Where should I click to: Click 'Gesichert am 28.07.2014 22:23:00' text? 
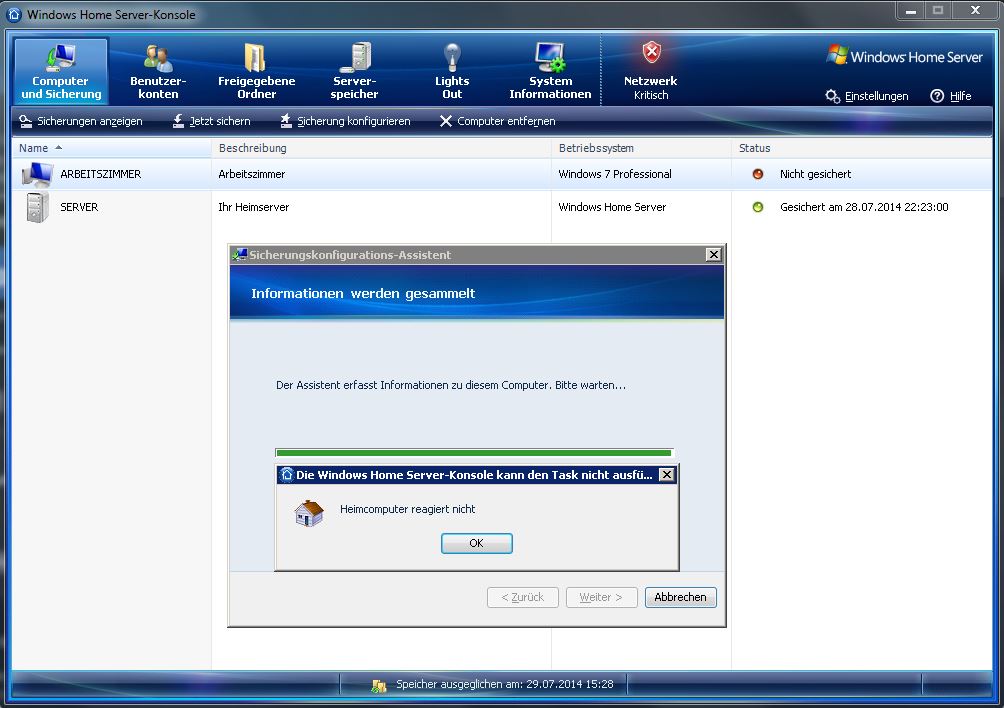(864, 207)
